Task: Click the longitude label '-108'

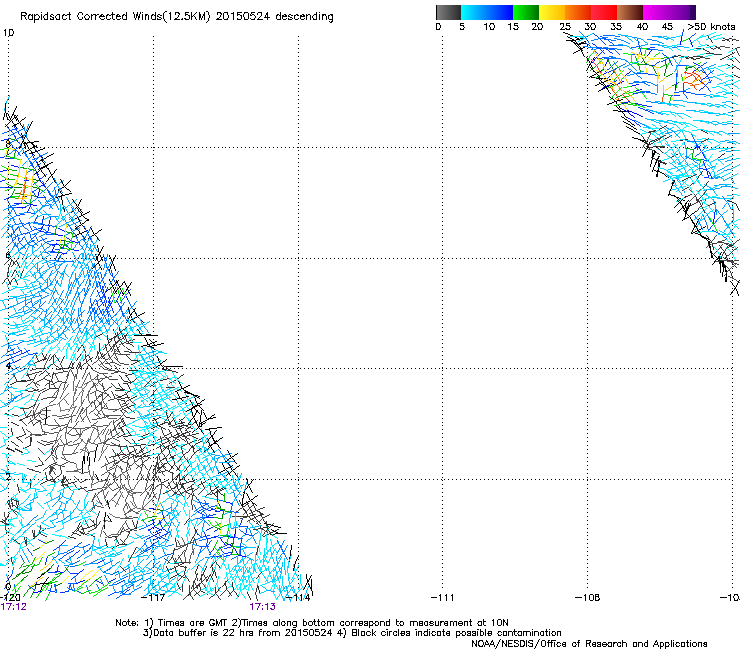Action: click(587, 598)
